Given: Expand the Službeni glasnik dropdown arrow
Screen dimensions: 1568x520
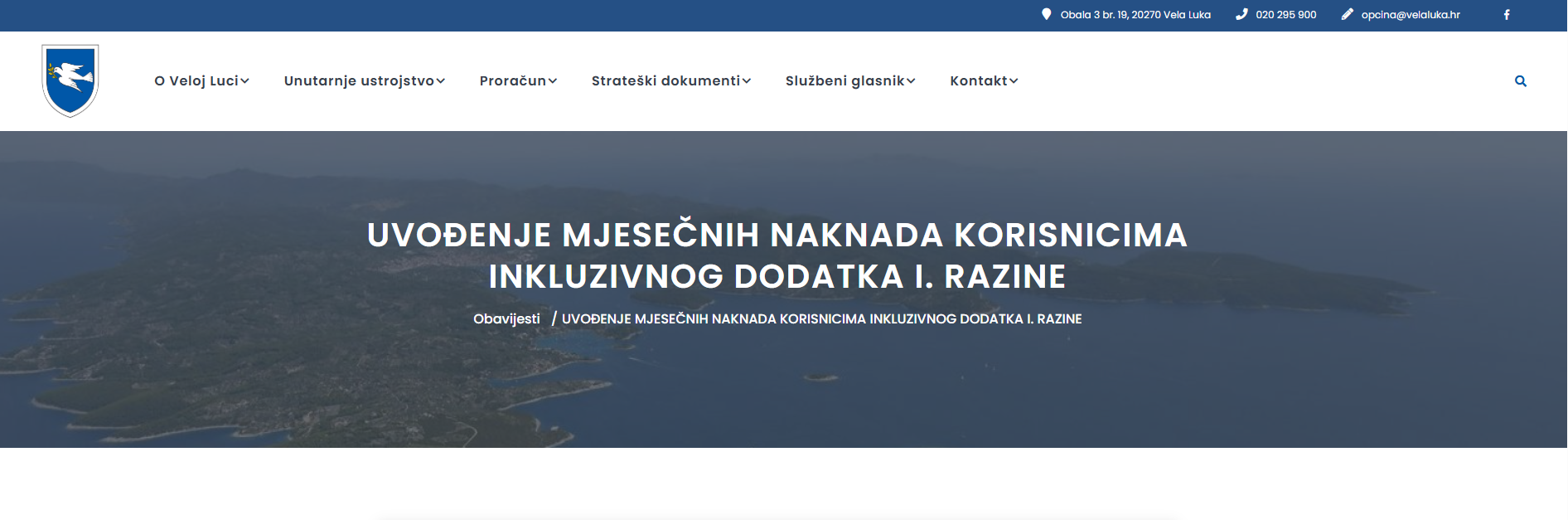Looking at the screenshot, I should (x=911, y=81).
